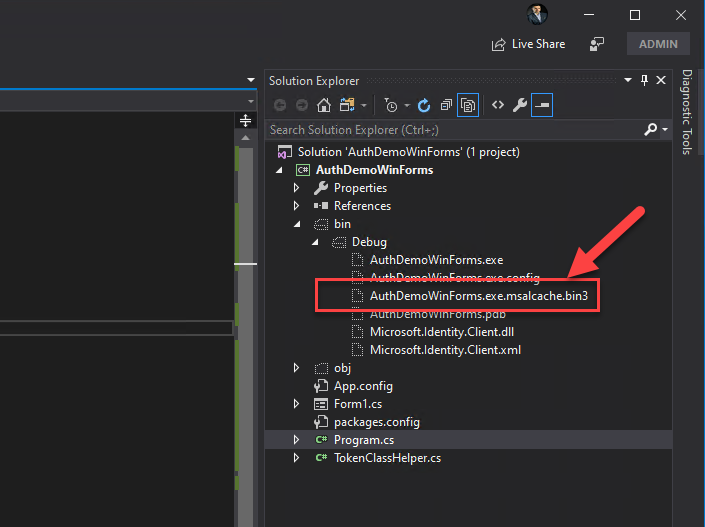Click the App.config file icon
Viewport: 705px width, 527px height.
click(x=321, y=386)
